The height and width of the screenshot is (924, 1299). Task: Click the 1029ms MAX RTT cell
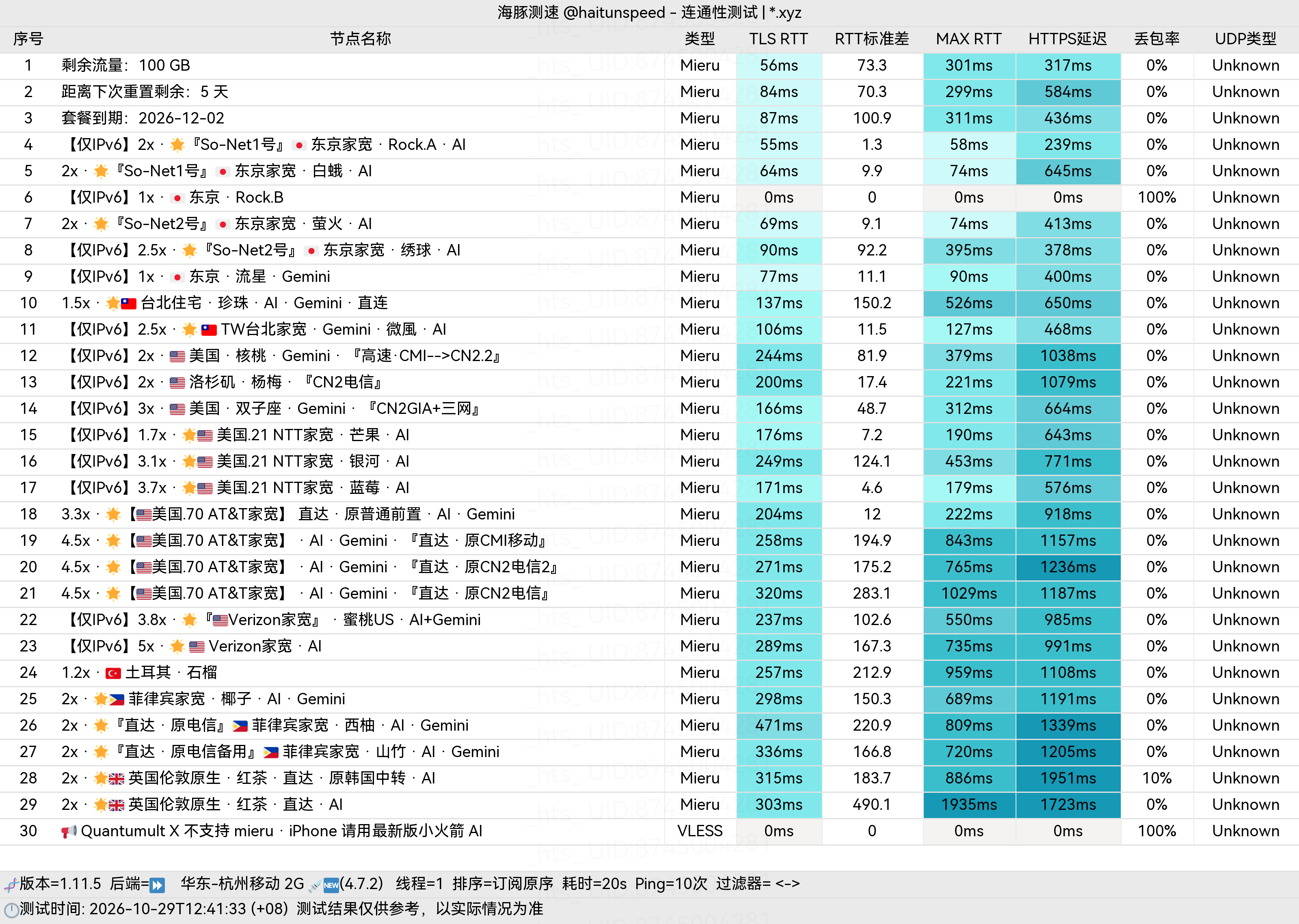[x=969, y=593]
